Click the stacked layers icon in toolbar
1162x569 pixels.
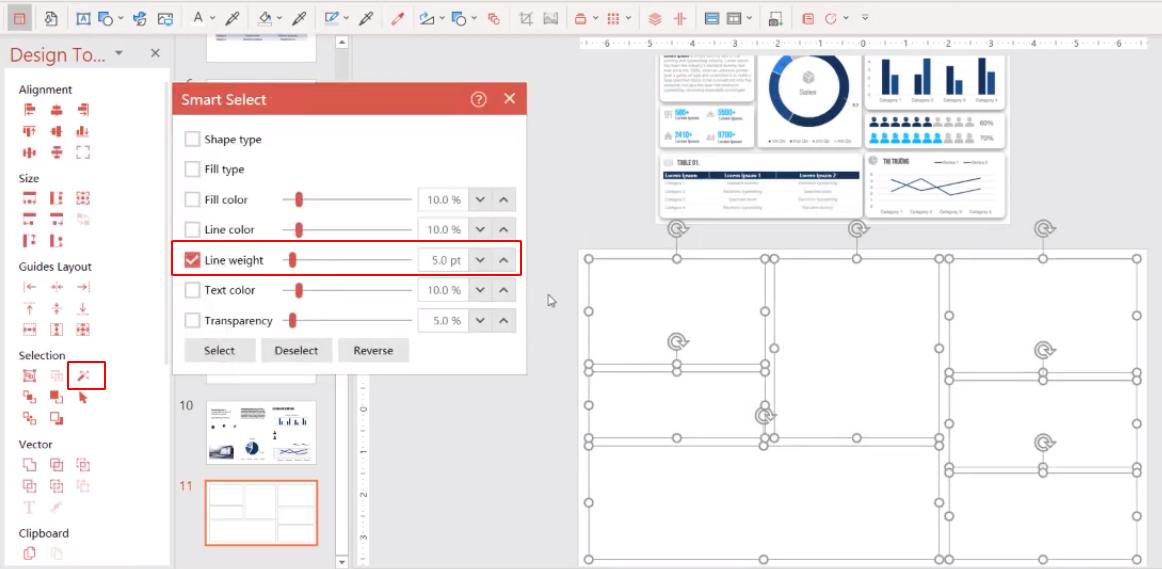tap(655, 18)
